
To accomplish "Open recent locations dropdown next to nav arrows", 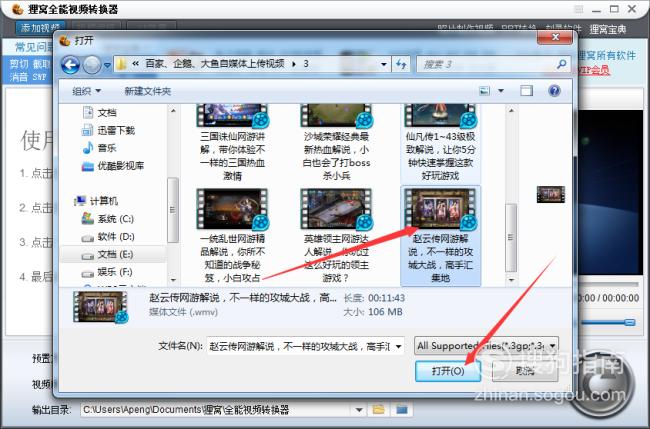I will tap(107, 65).
